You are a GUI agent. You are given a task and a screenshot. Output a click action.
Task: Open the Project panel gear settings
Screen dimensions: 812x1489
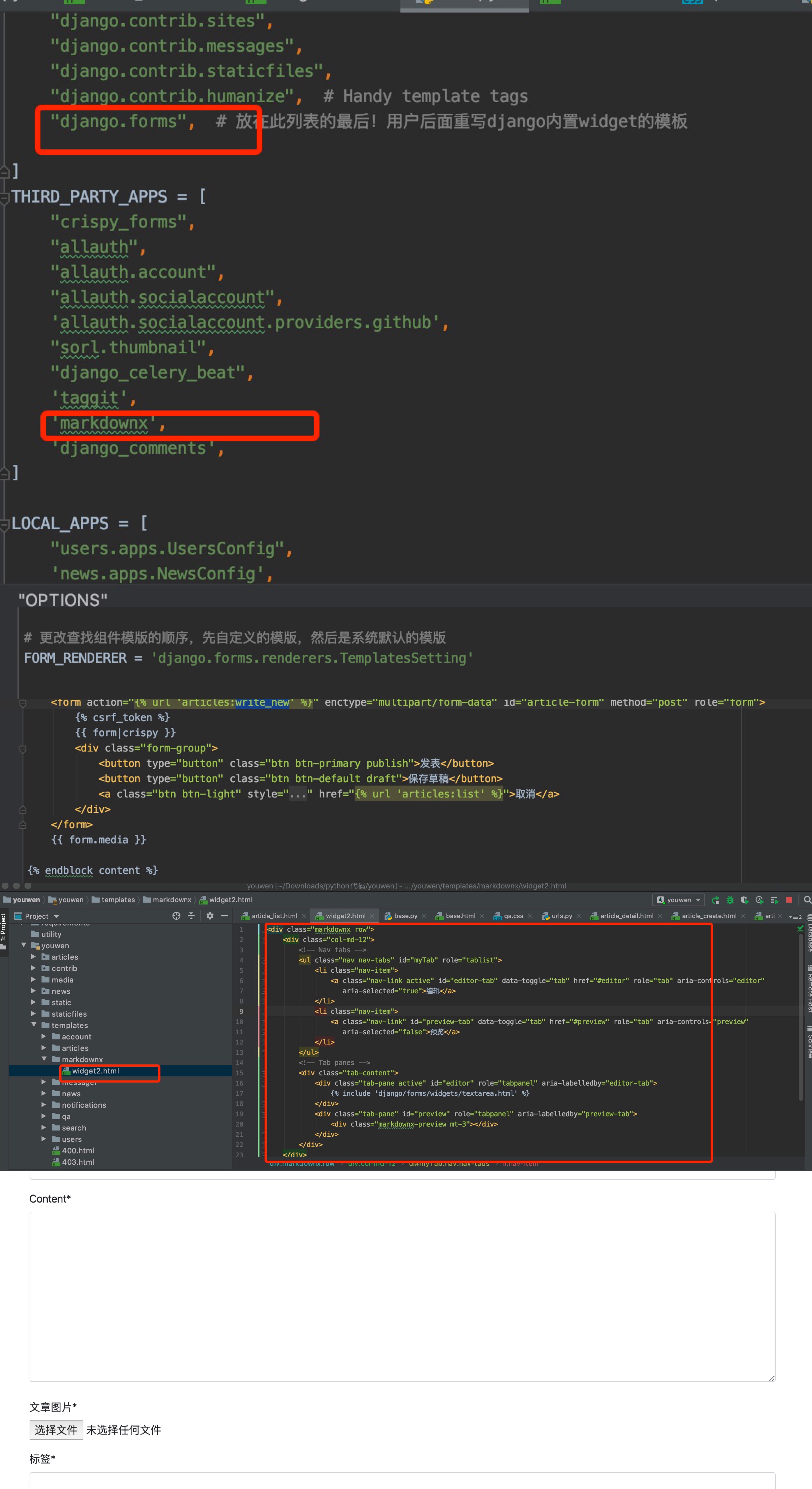(x=210, y=916)
